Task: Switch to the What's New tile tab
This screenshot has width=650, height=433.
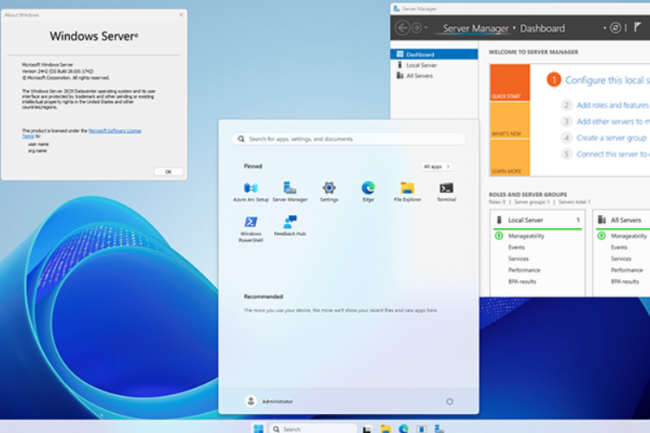Action: pos(505,133)
